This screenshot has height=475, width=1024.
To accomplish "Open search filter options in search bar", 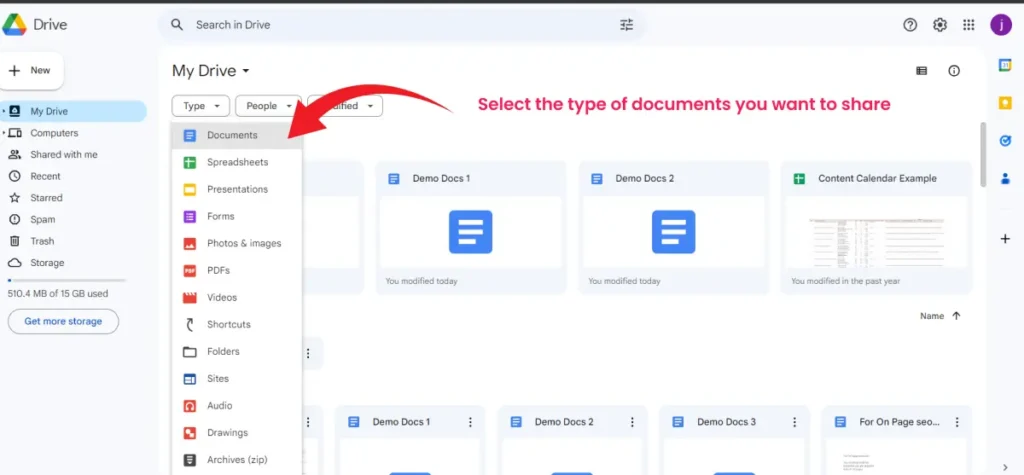I will 627,25.
